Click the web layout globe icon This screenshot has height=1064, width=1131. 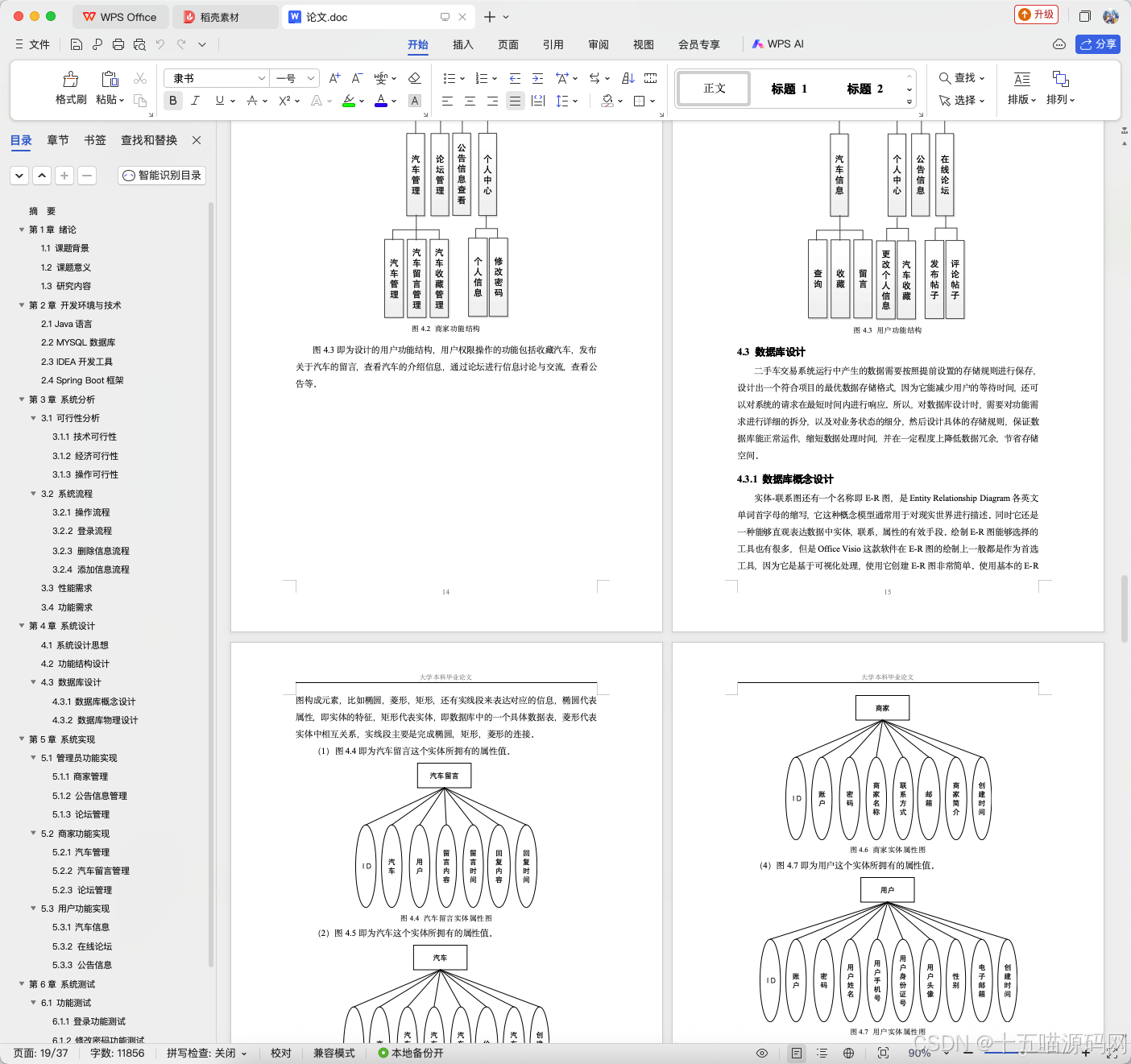[848, 1053]
